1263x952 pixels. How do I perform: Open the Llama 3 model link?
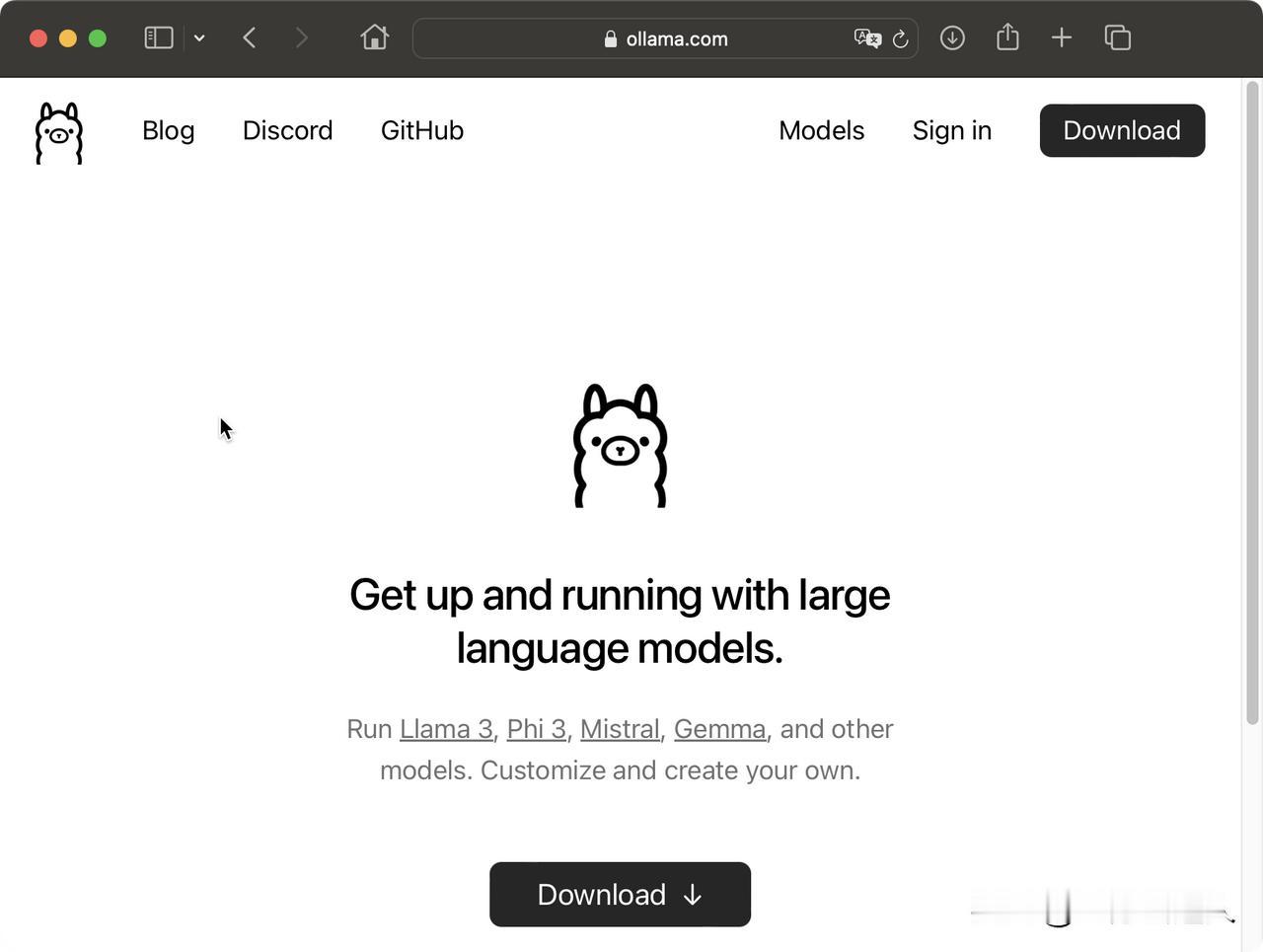tap(446, 729)
